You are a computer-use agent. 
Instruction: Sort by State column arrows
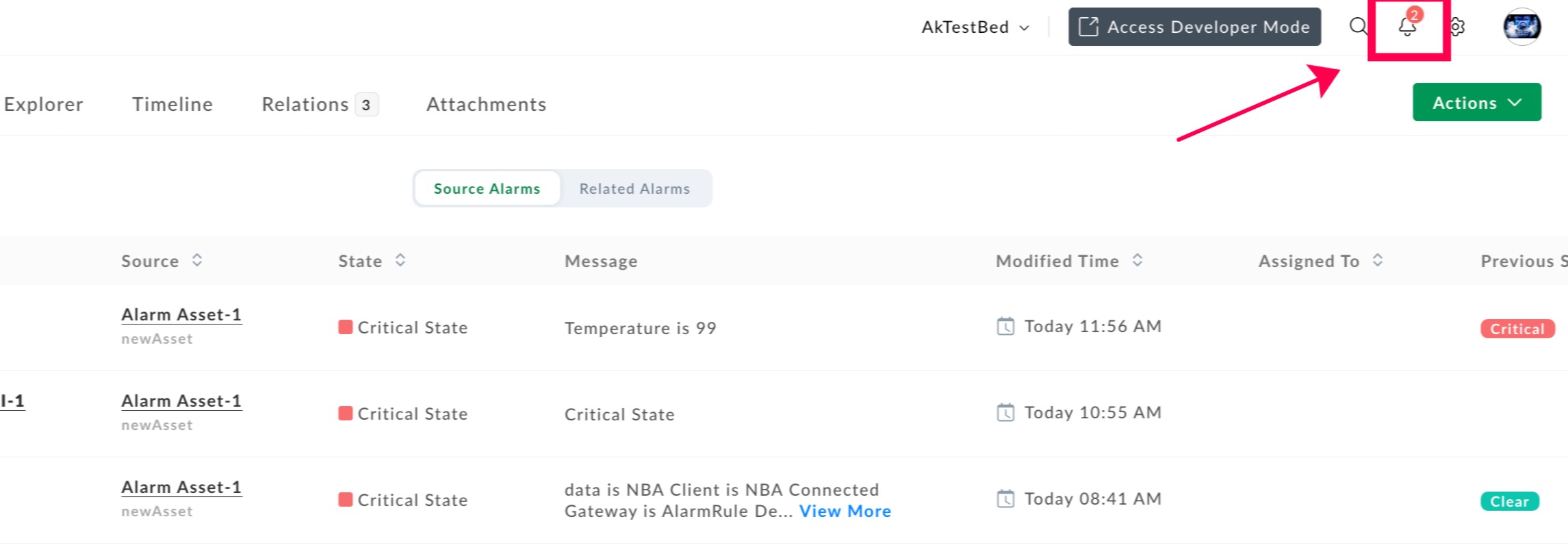coord(400,260)
